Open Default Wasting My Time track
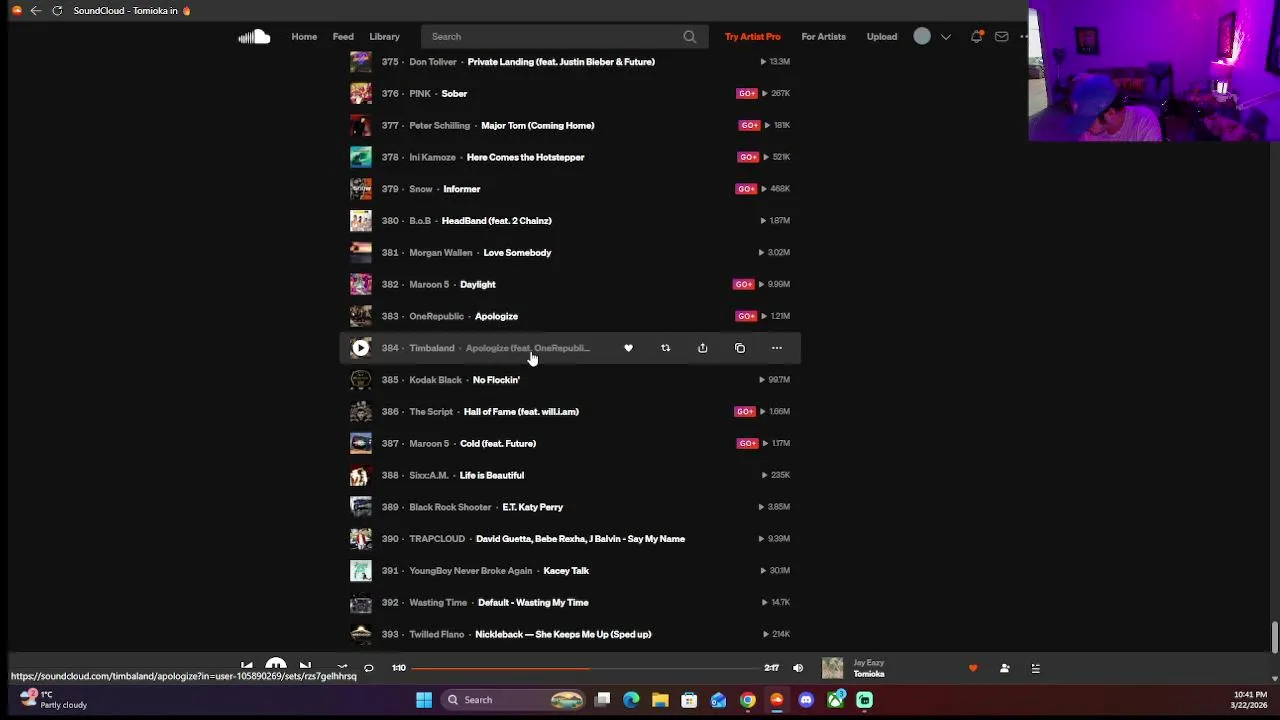The width and height of the screenshot is (1280, 720). point(533,603)
